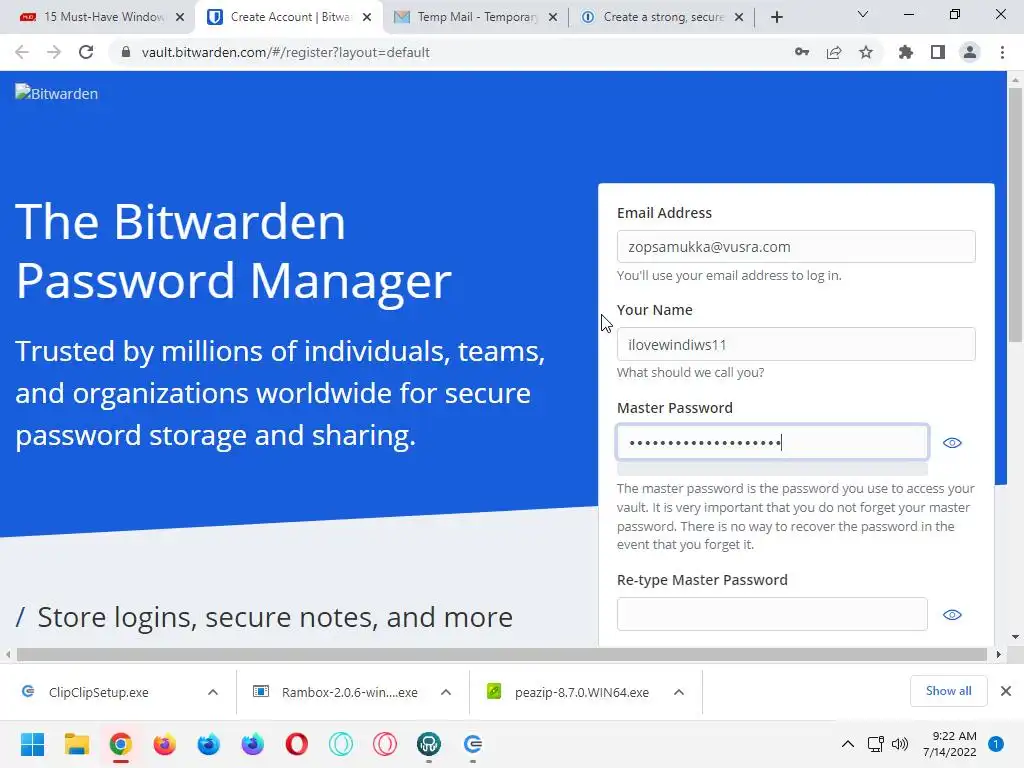Click Show all downloads button
This screenshot has width=1024, height=768.
(949, 691)
